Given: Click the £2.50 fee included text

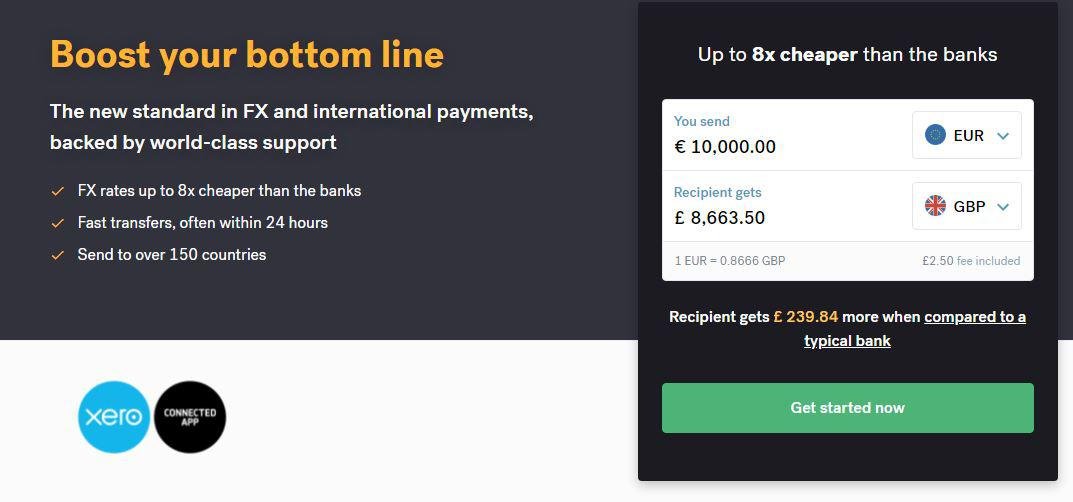Looking at the screenshot, I should 971,261.
